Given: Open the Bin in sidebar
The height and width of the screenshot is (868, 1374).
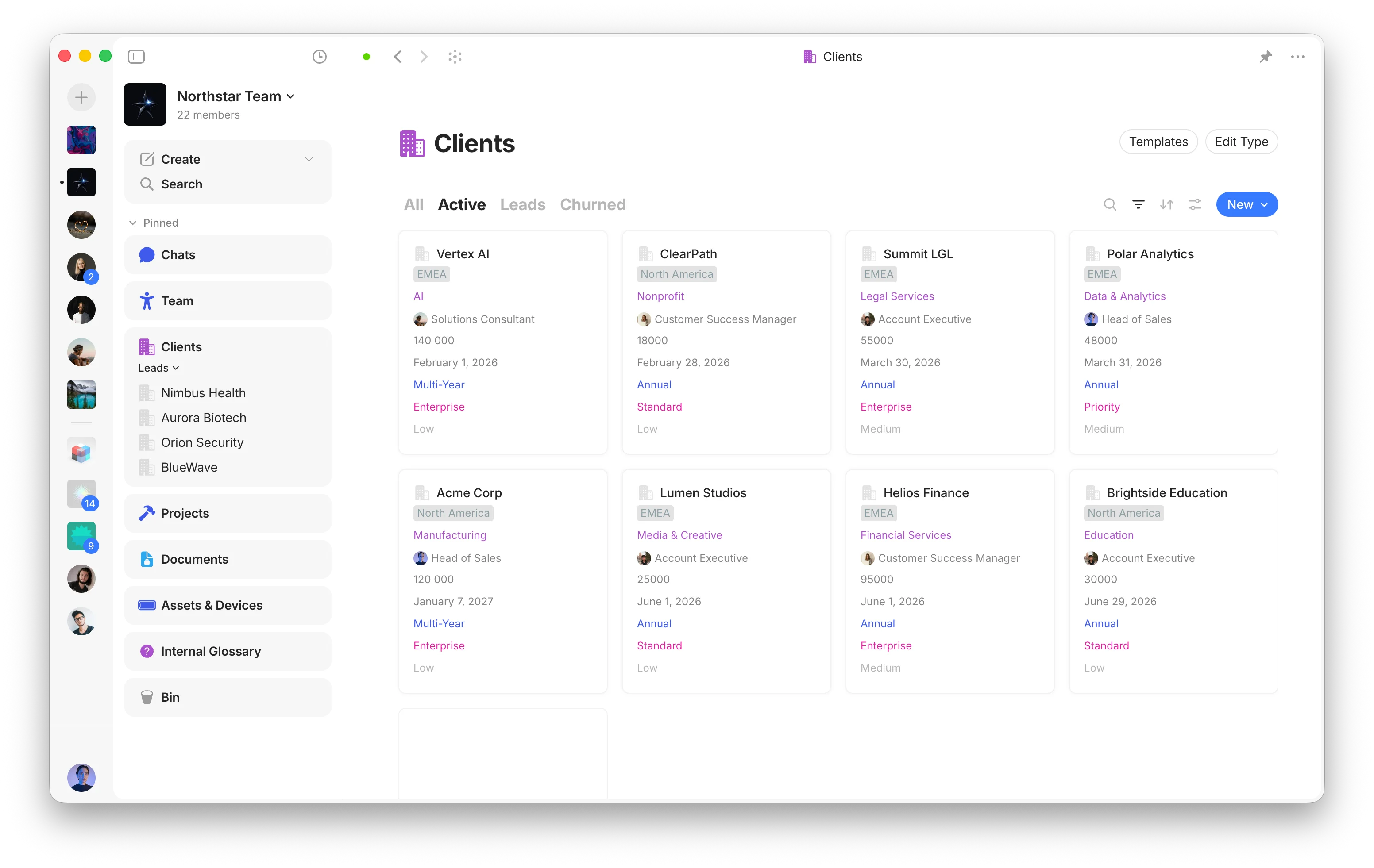Looking at the screenshot, I should pyautogui.click(x=228, y=697).
